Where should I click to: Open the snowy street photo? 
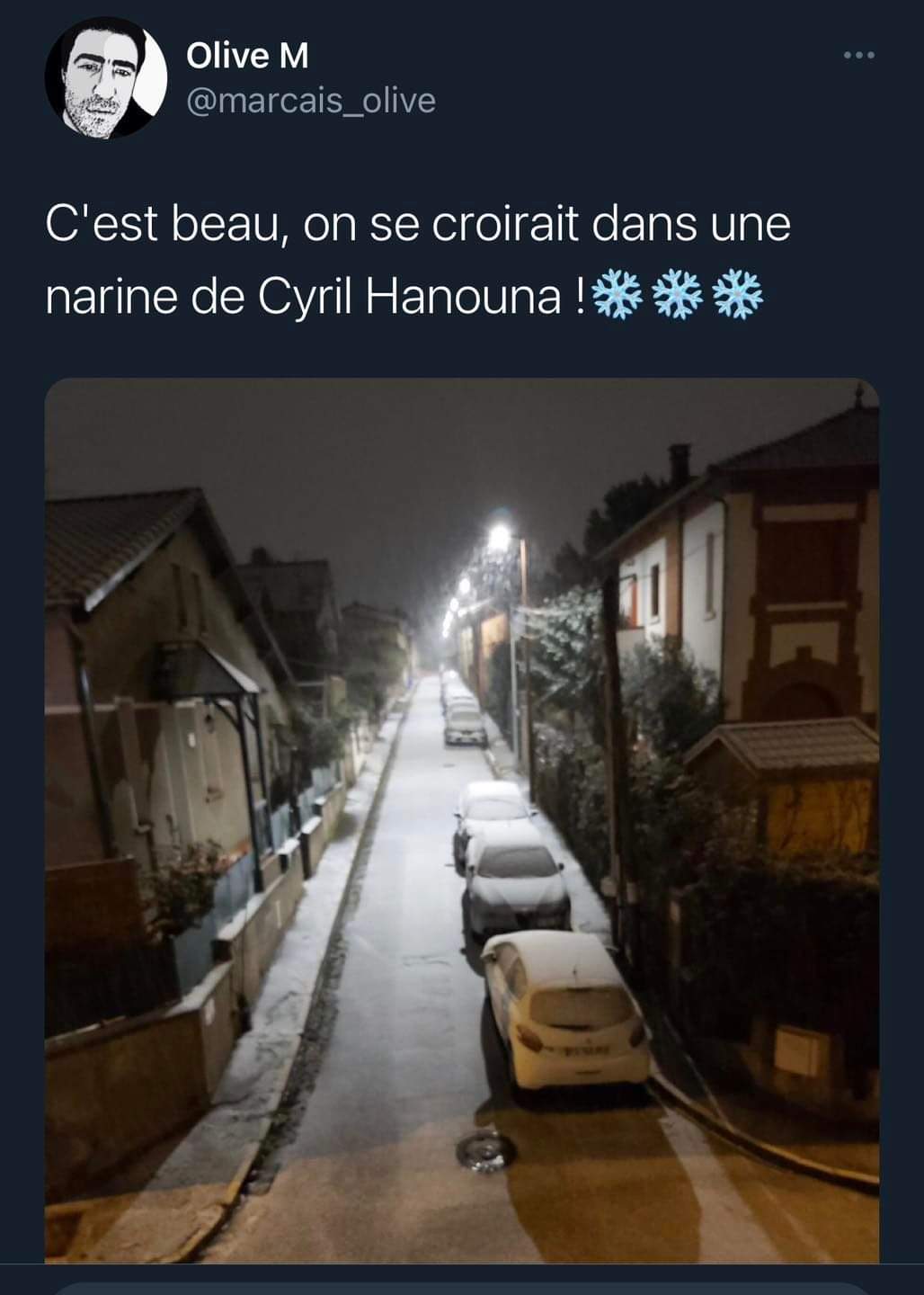tap(462, 820)
